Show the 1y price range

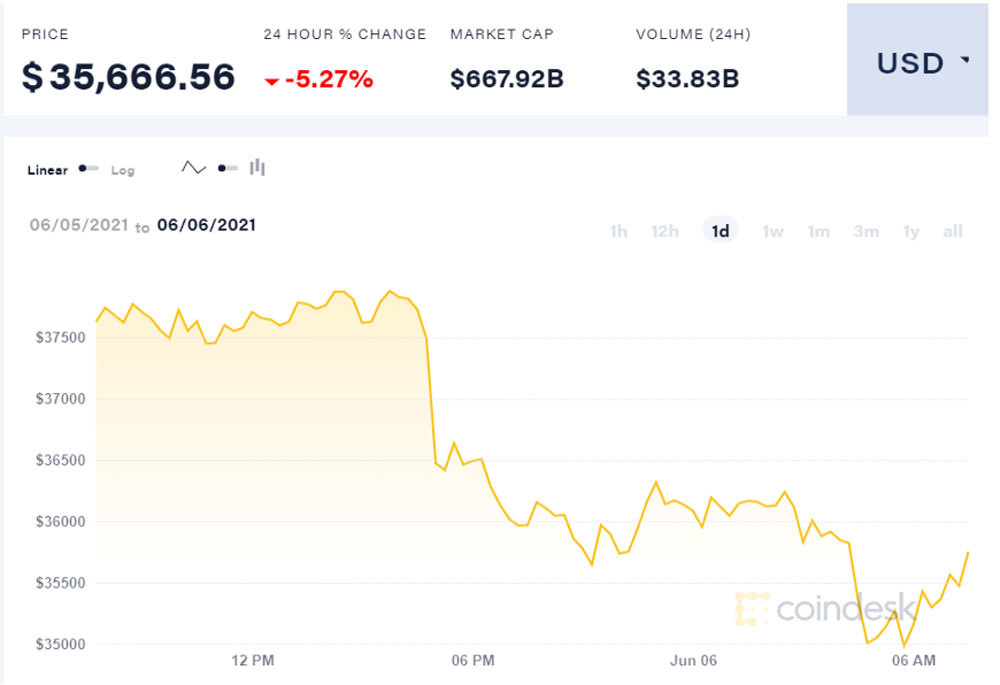(x=911, y=232)
